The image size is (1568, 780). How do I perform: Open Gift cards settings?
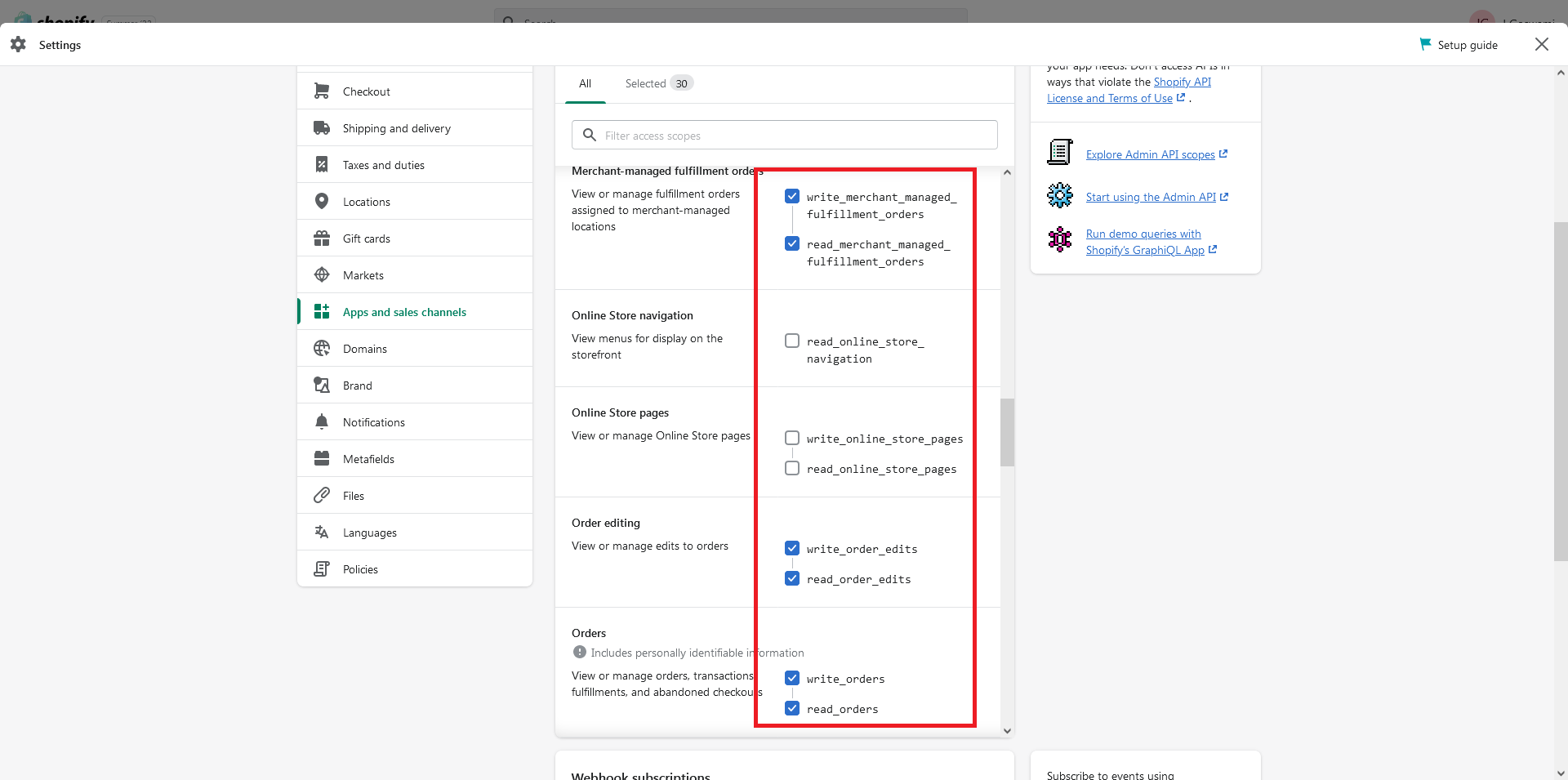coord(415,238)
